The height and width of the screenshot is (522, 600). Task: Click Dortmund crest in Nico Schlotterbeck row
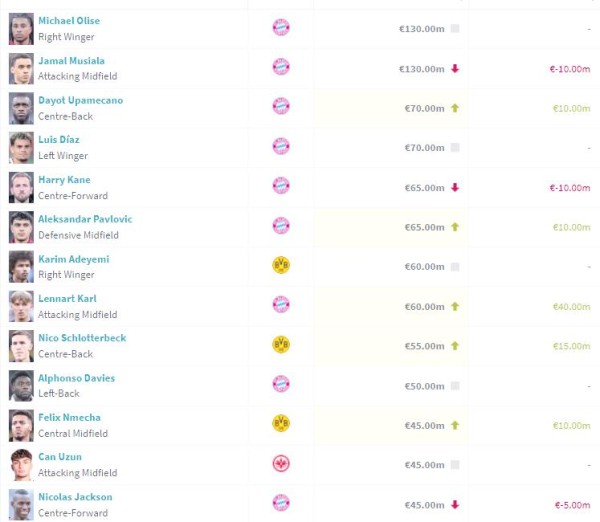[x=281, y=345]
